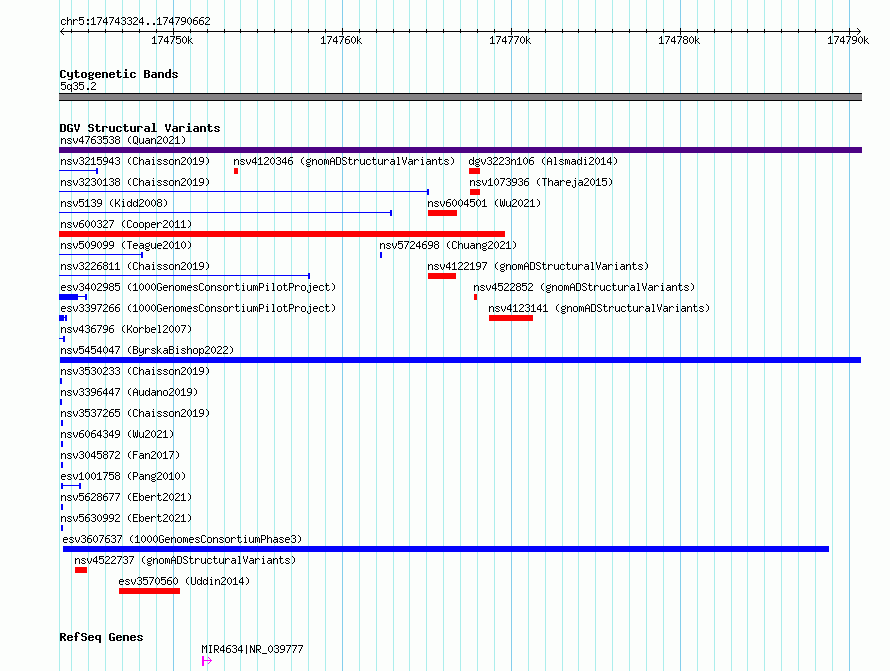Click the red dgv3223n106 variant bar
The height and width of the screenshot is (671, 890).
[x=475, y=171]
